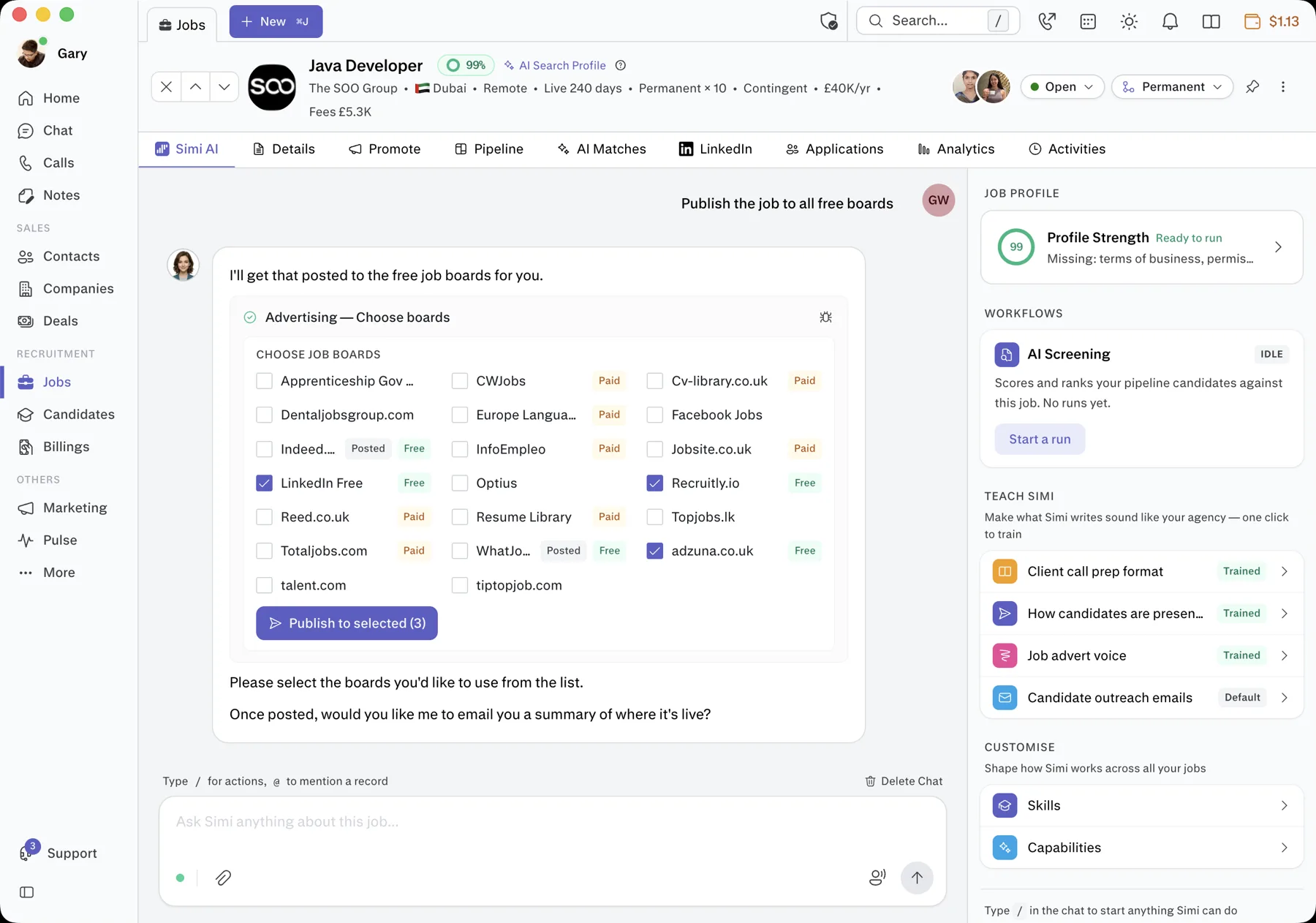Check the Optius board
This screenshot has width=1316, height=923.
pyautogui.click(x=460, y=483)
